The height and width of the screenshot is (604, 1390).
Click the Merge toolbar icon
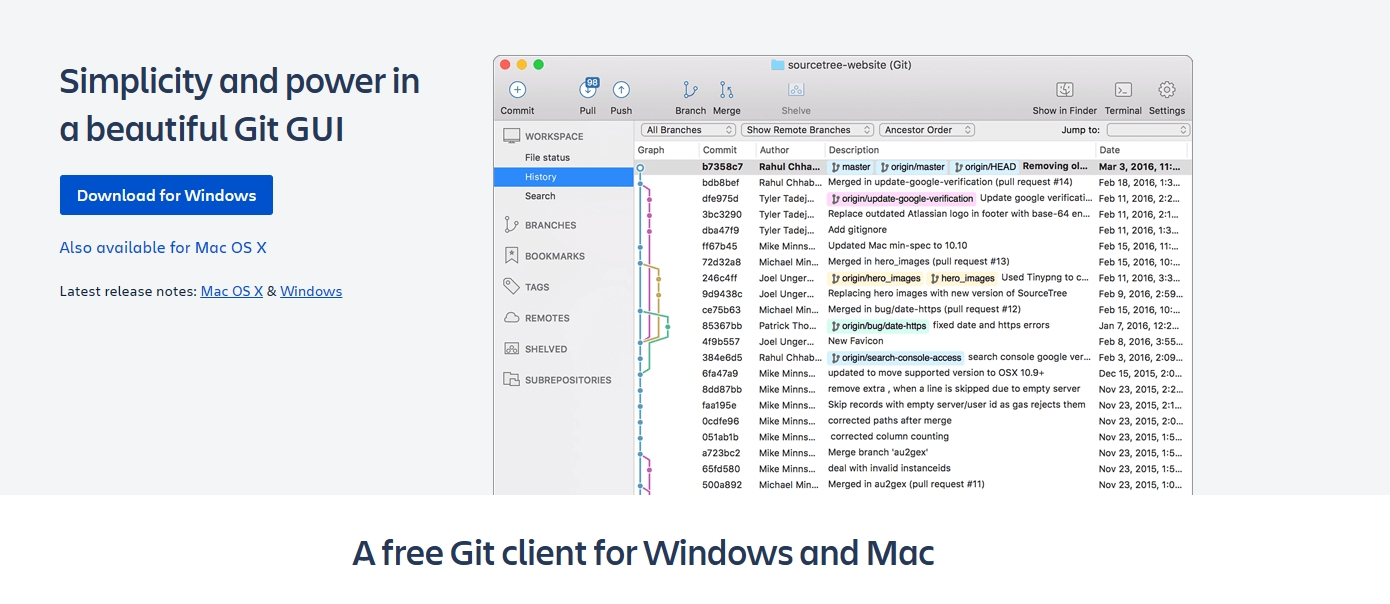tap(727, 90)
